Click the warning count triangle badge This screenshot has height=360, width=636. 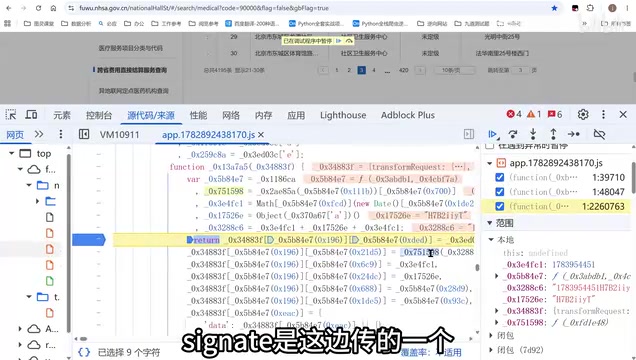[x=534, y=115]
